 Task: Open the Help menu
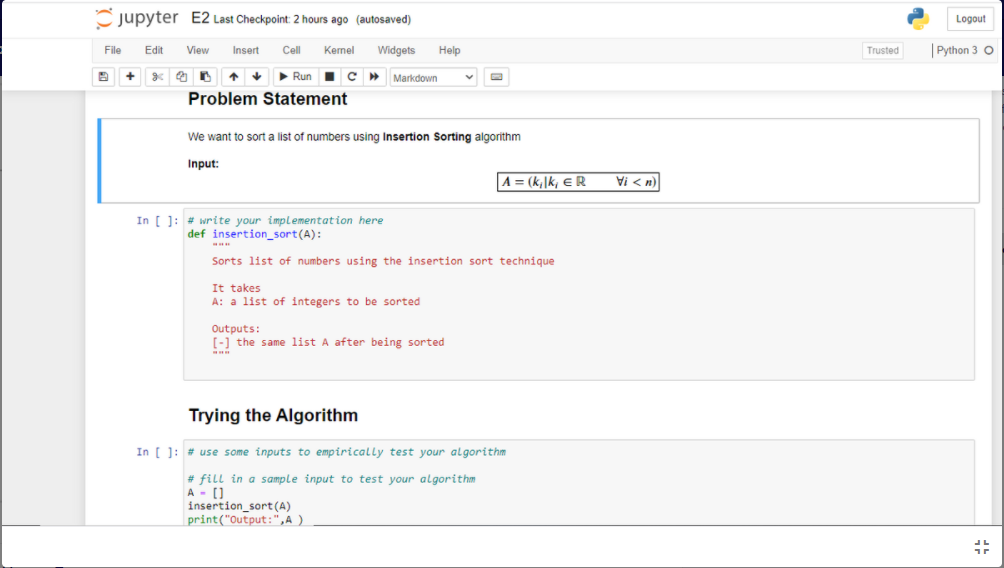449,50
